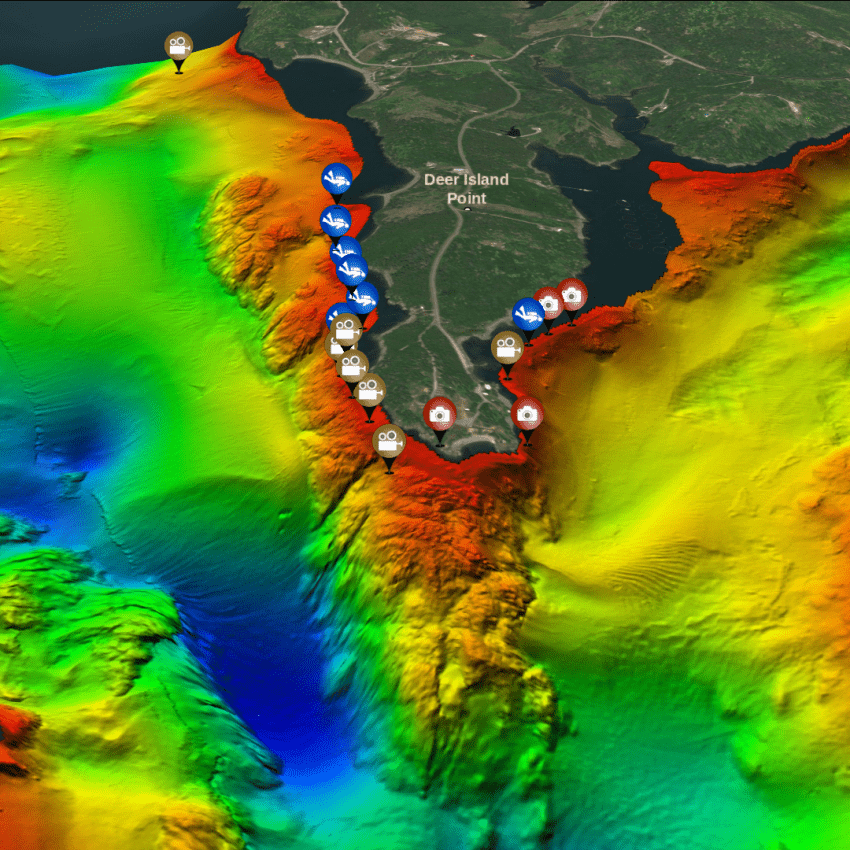Click the second-lowest video marker on west shore
Image resolution: width=850 pixels, height=850 pixels.
(x=370, y=390)
